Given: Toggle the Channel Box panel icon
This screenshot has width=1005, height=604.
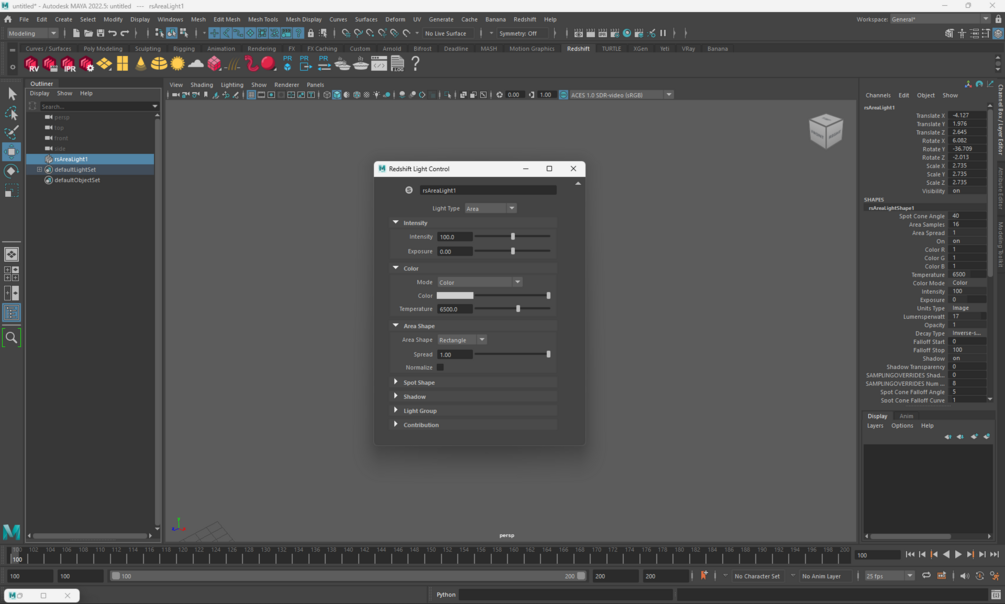Looking at the screenshot, I should [998, 33].
